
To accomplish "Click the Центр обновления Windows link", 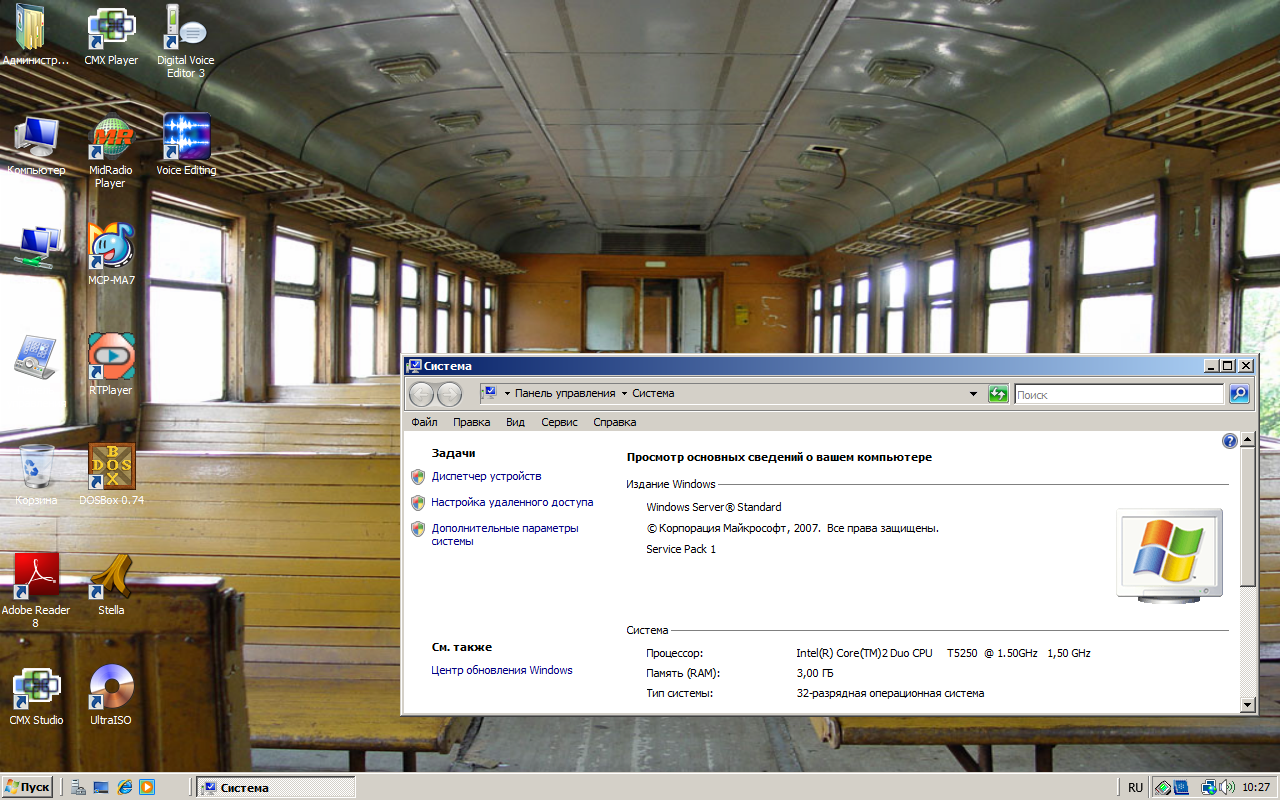I will click(x=502, y=670).
